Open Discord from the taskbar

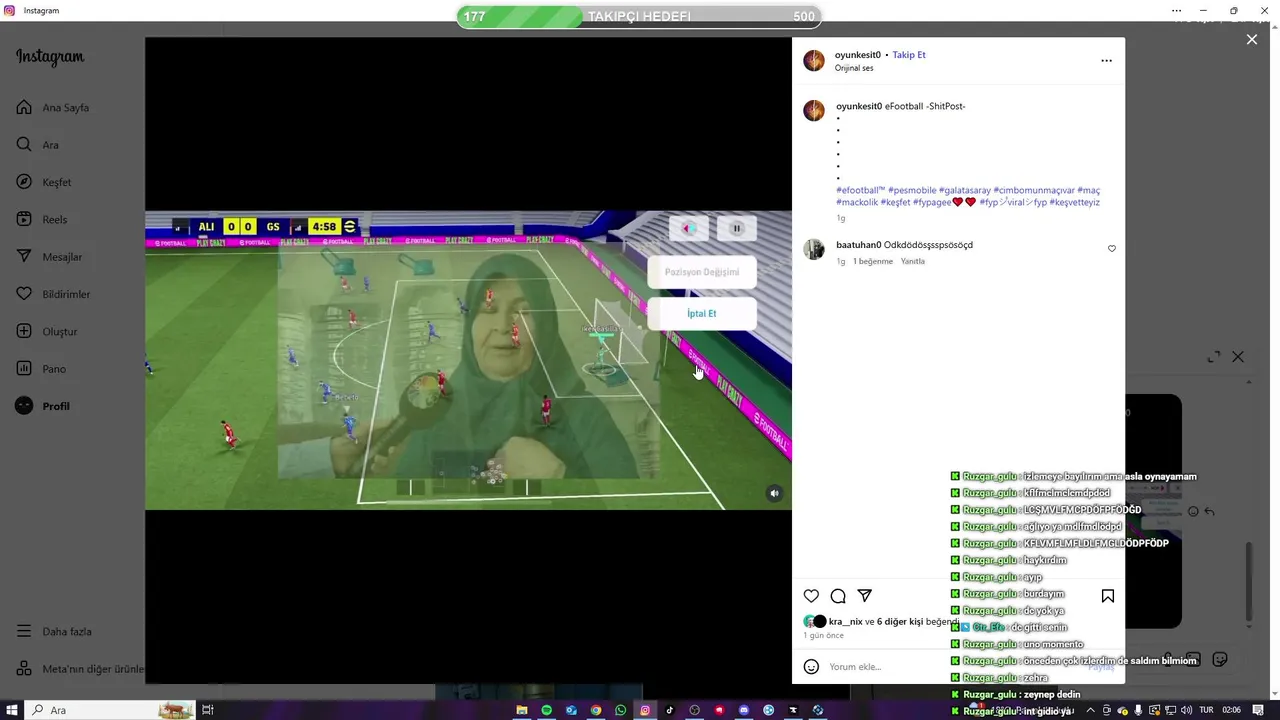tap(744, 710)
